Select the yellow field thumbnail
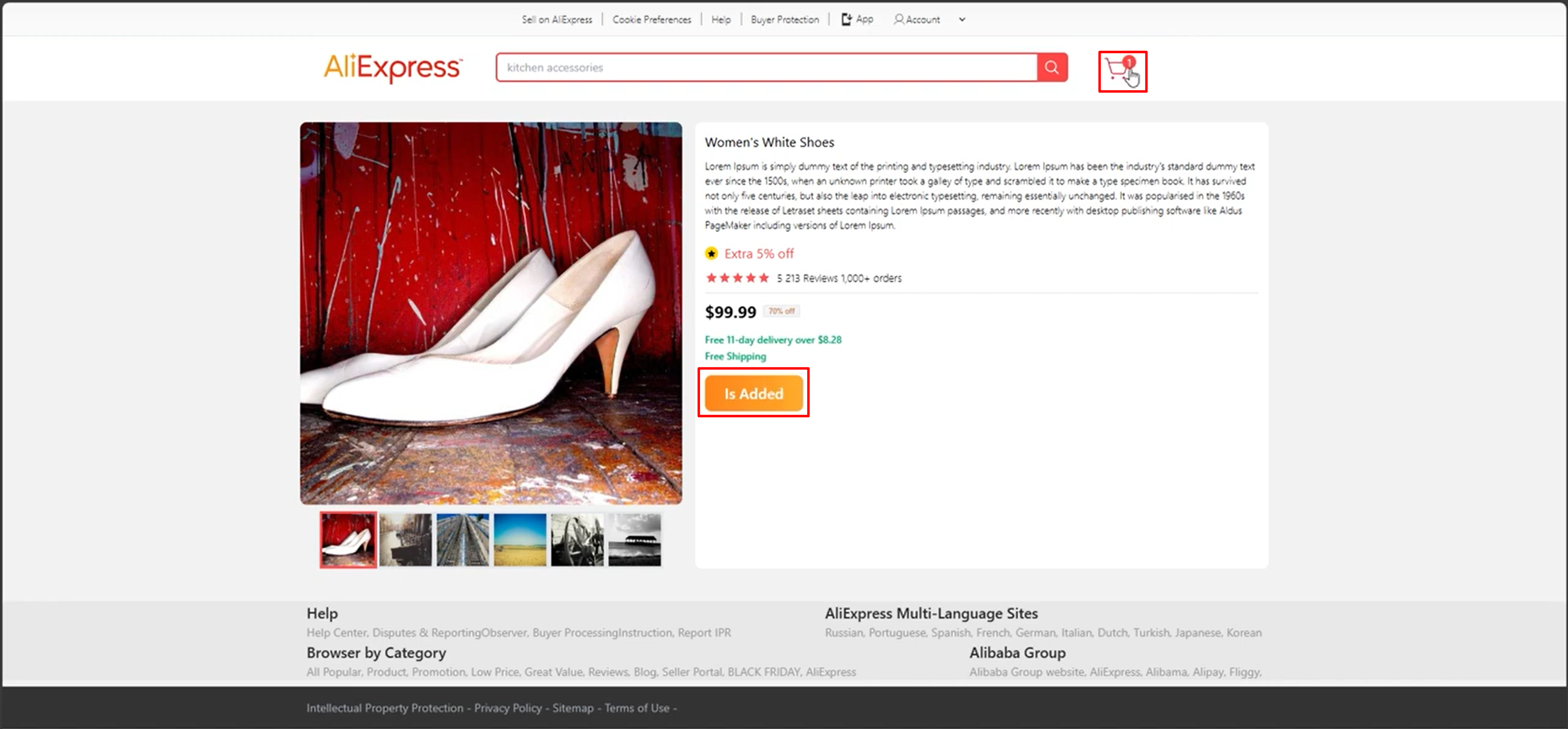This screenshot has width=1568, height=729. tap(520, 540)
